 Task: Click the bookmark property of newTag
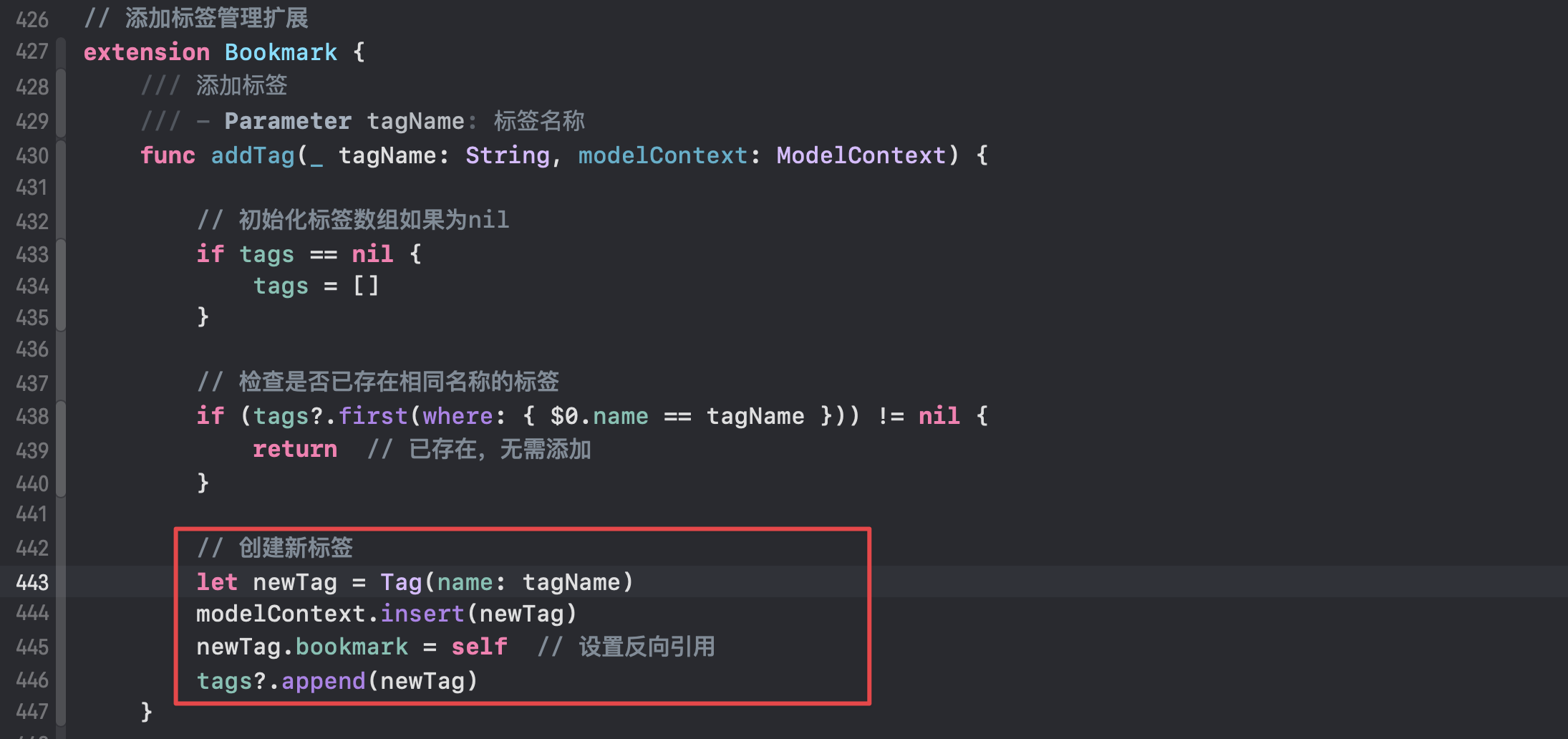point(352,647)
